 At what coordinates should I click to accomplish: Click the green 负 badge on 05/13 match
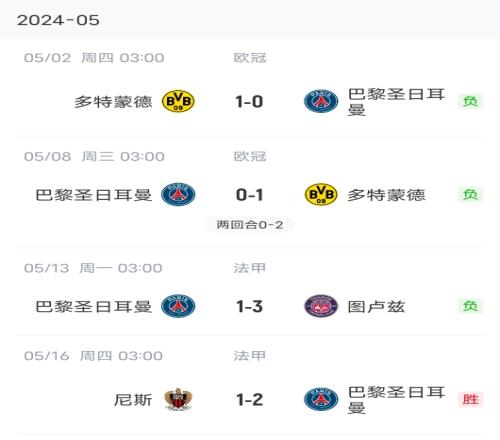(471, 306)
